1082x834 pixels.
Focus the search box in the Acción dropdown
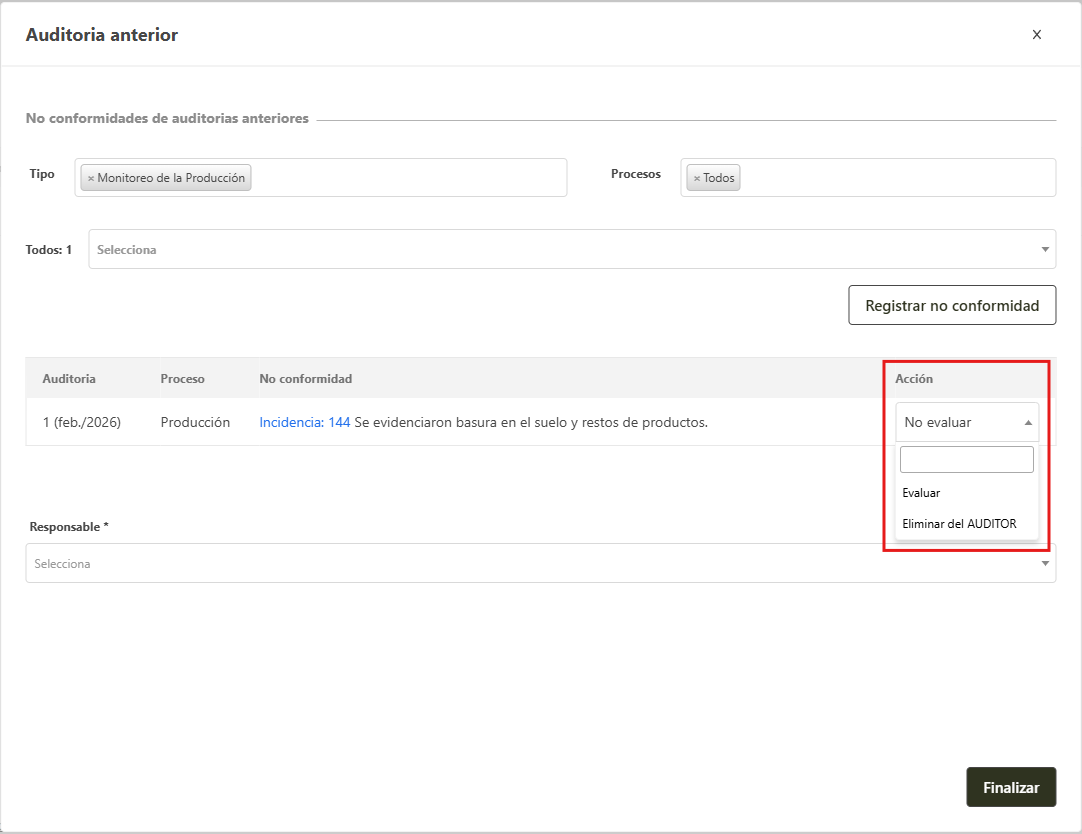coord(967,459)
